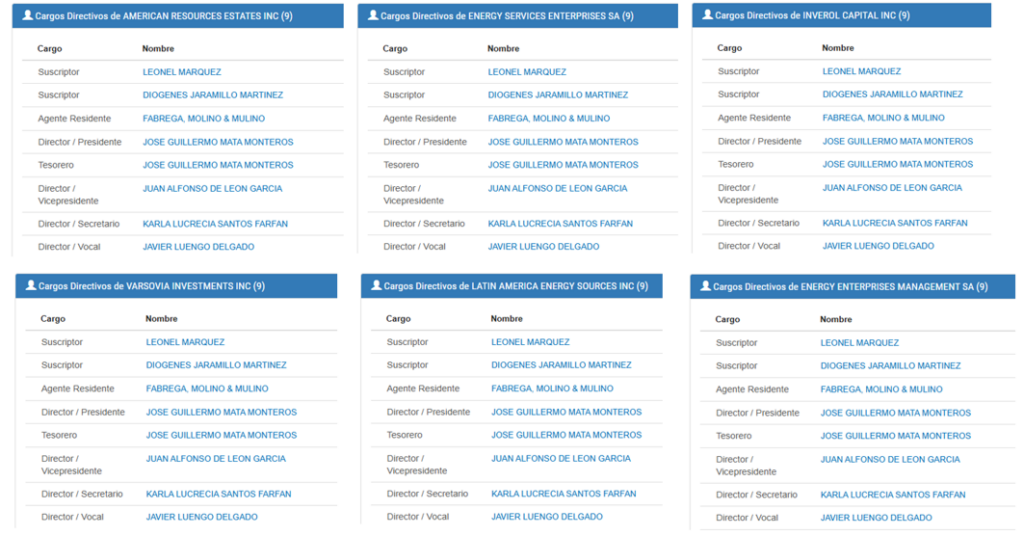The image size is (1024, 536).
Task: Open Director / Presidente name in Inverol Capital
Action: click(x=897, y=141)
